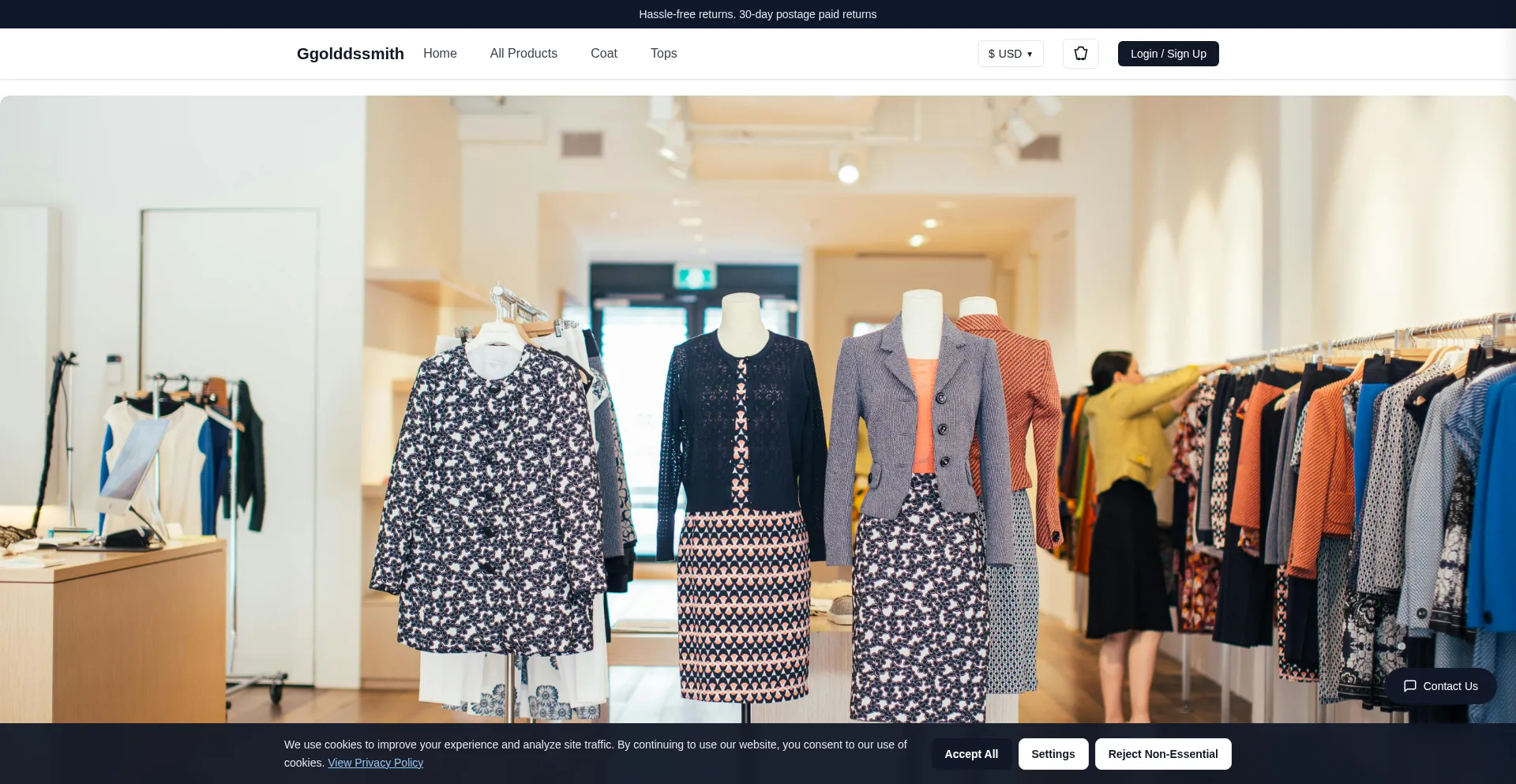Select the Coat category in navigation
Viewport: 1516px width, 784px height.
[x=603, y=54]
